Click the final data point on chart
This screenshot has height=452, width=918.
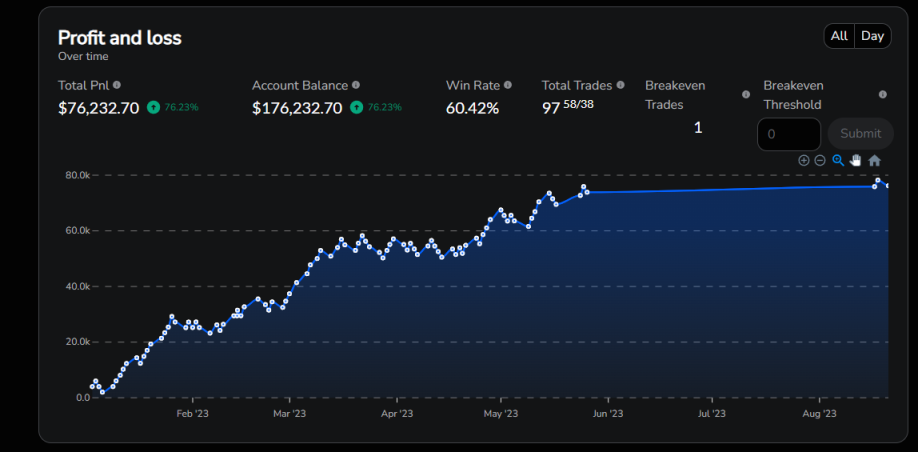pos(887,186)
